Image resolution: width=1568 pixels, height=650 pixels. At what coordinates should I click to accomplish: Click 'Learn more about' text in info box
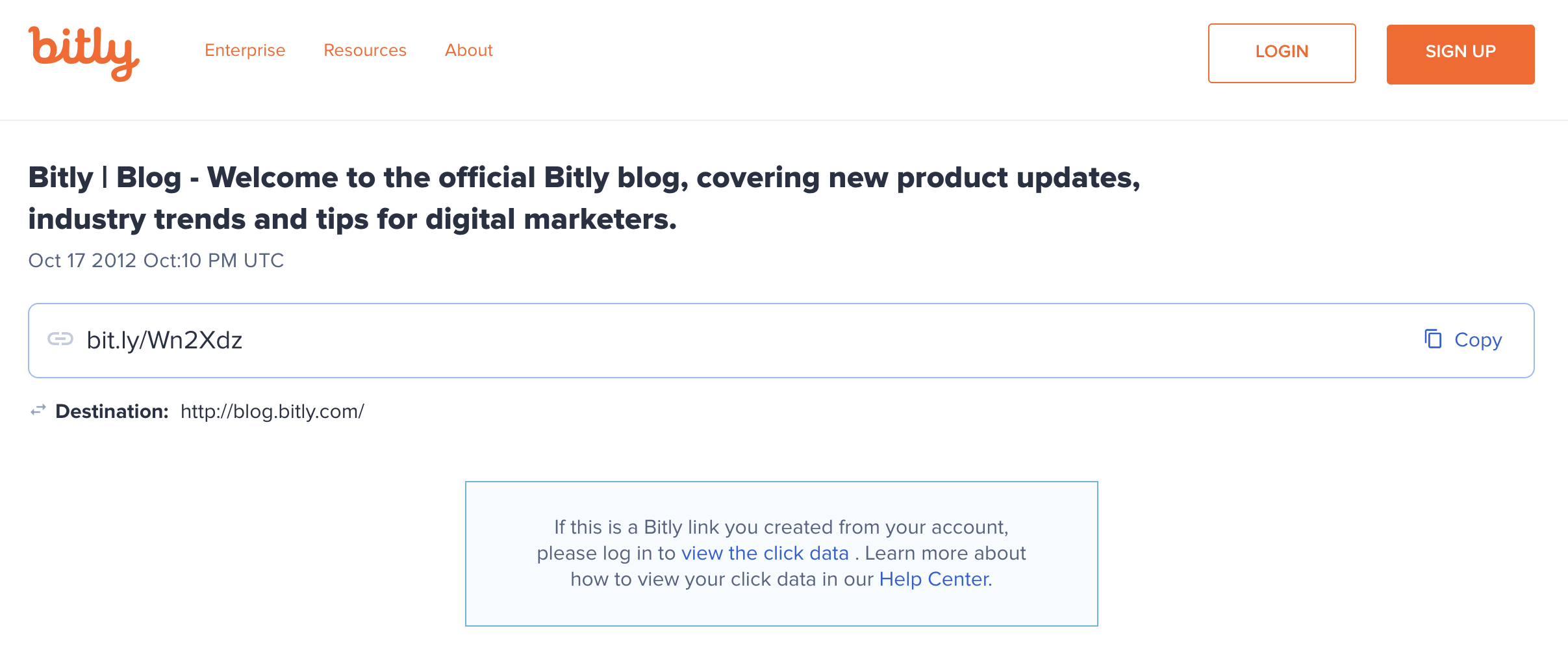pos(945,553)
